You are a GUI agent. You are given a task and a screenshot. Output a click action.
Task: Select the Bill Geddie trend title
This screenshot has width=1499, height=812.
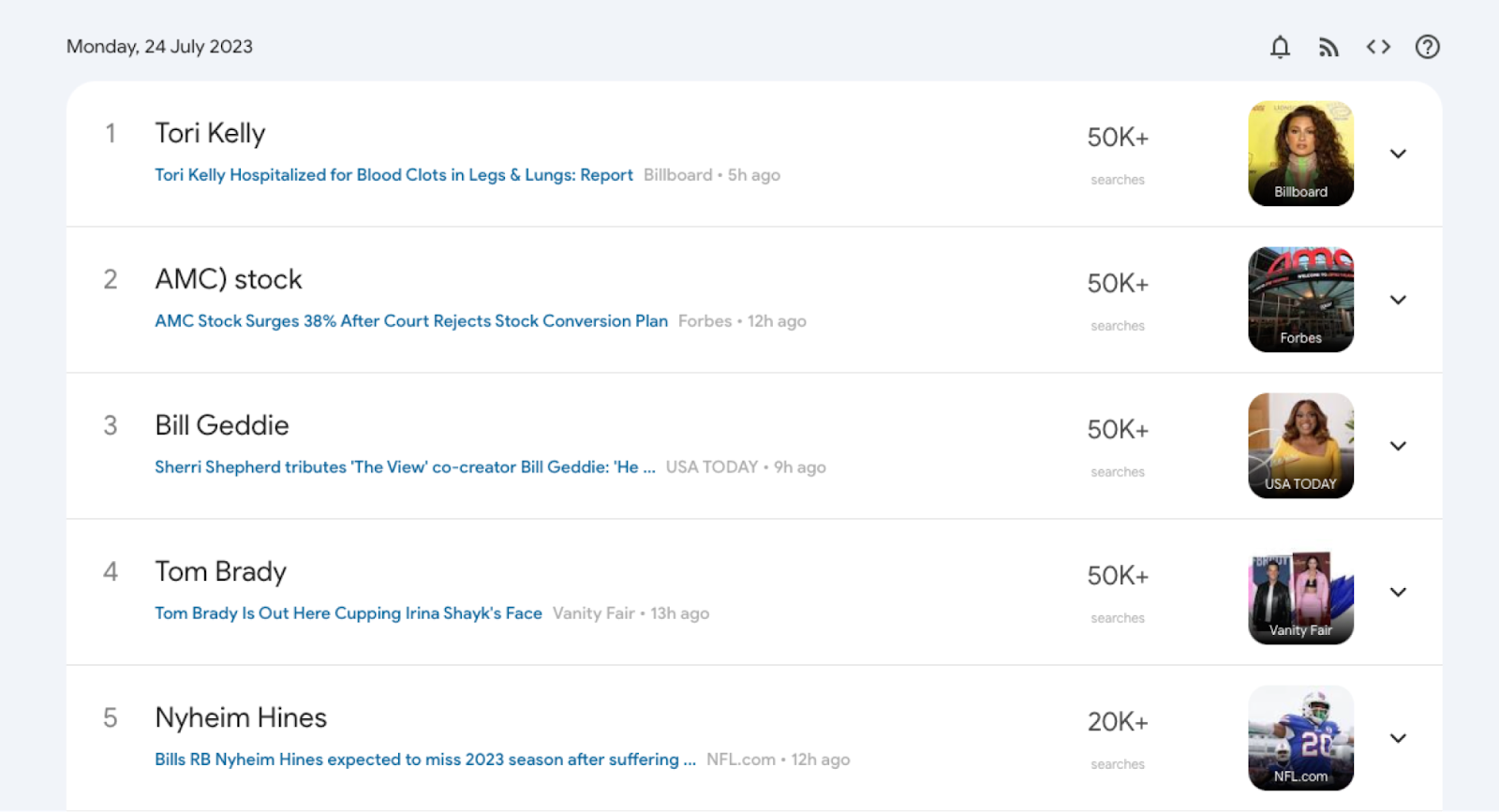[x=222, y=425]
